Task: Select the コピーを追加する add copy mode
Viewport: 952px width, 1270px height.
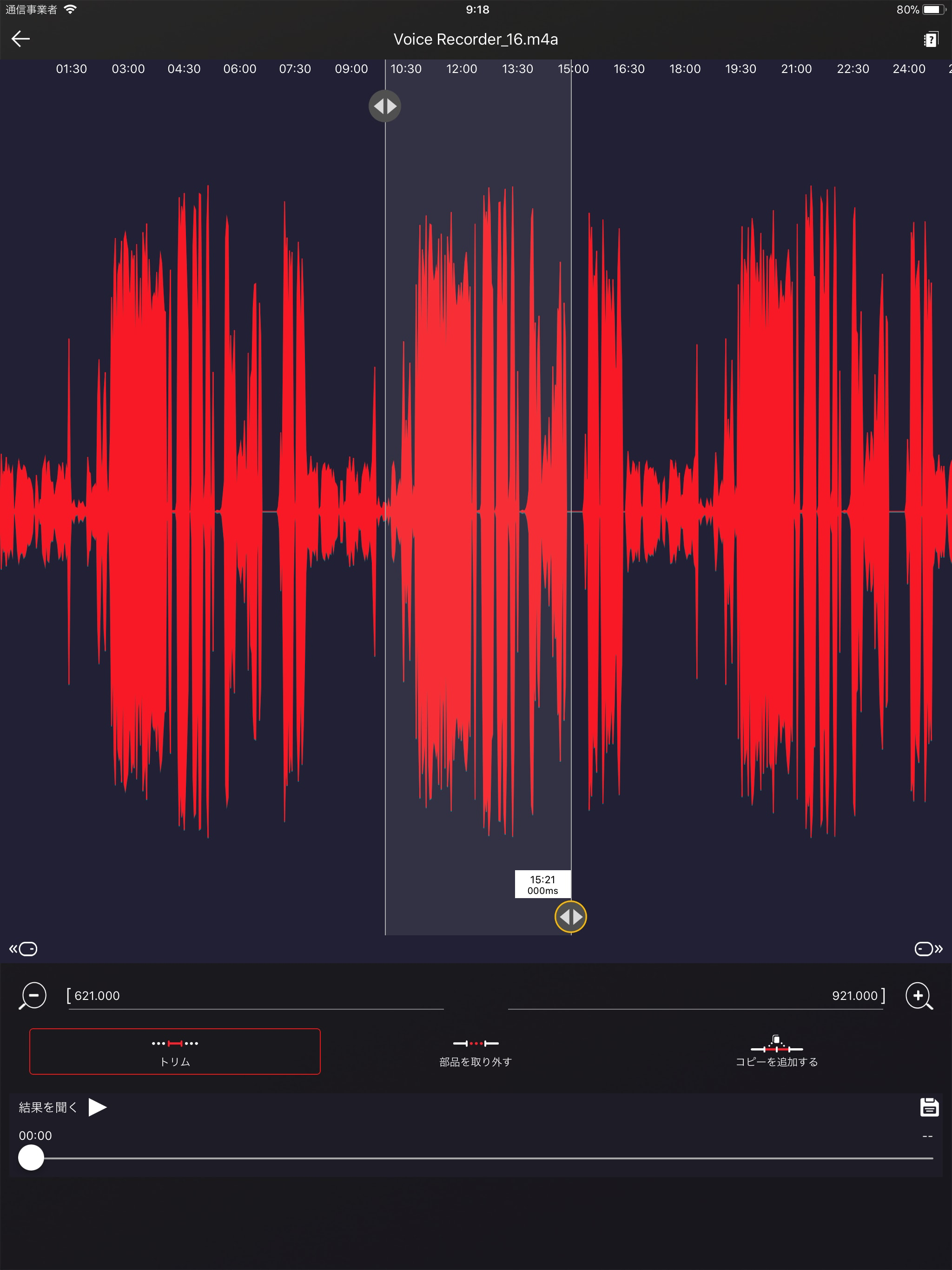Action: tap(776, 1051)
